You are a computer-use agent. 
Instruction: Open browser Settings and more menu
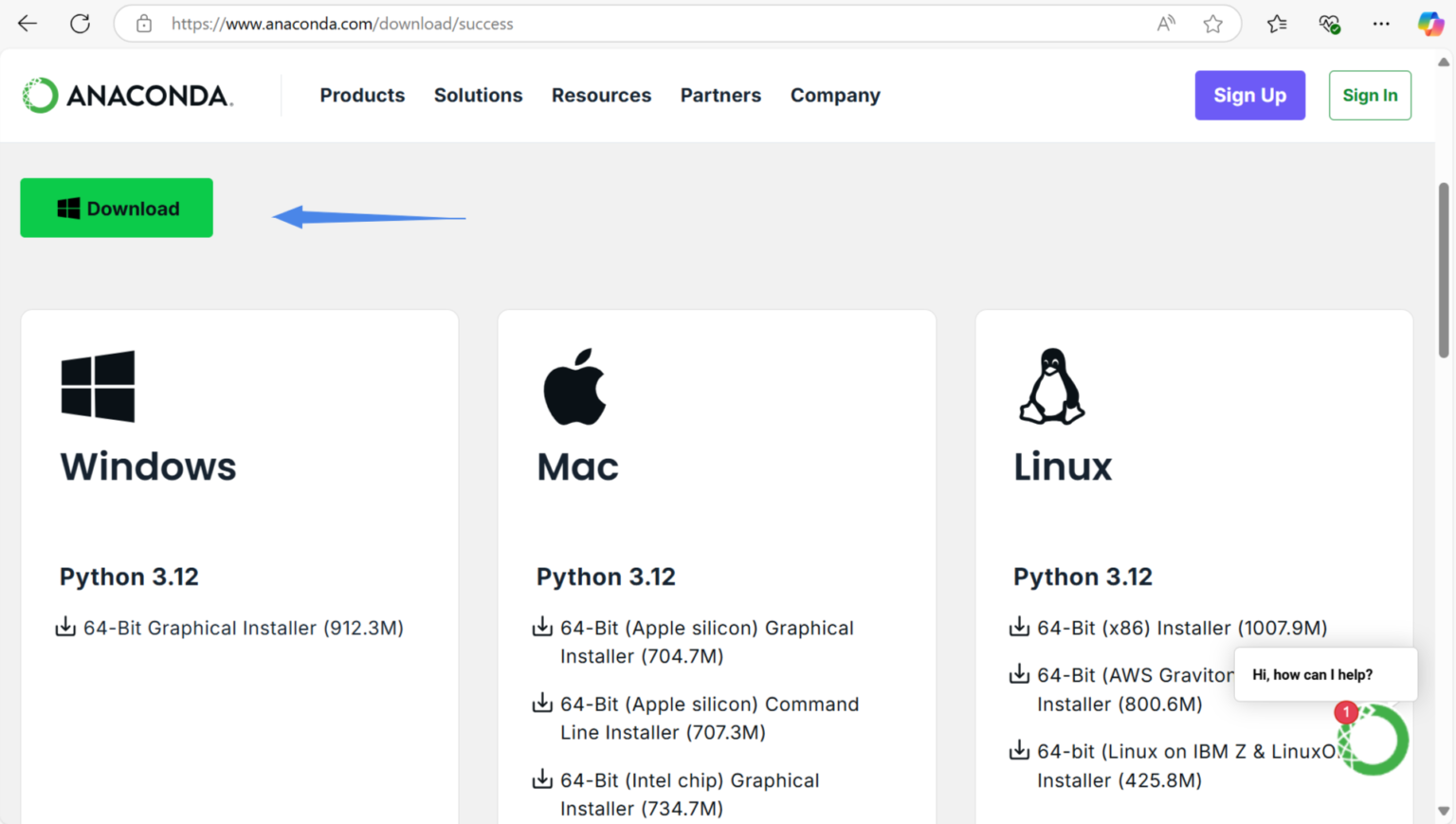(1381, 24)
